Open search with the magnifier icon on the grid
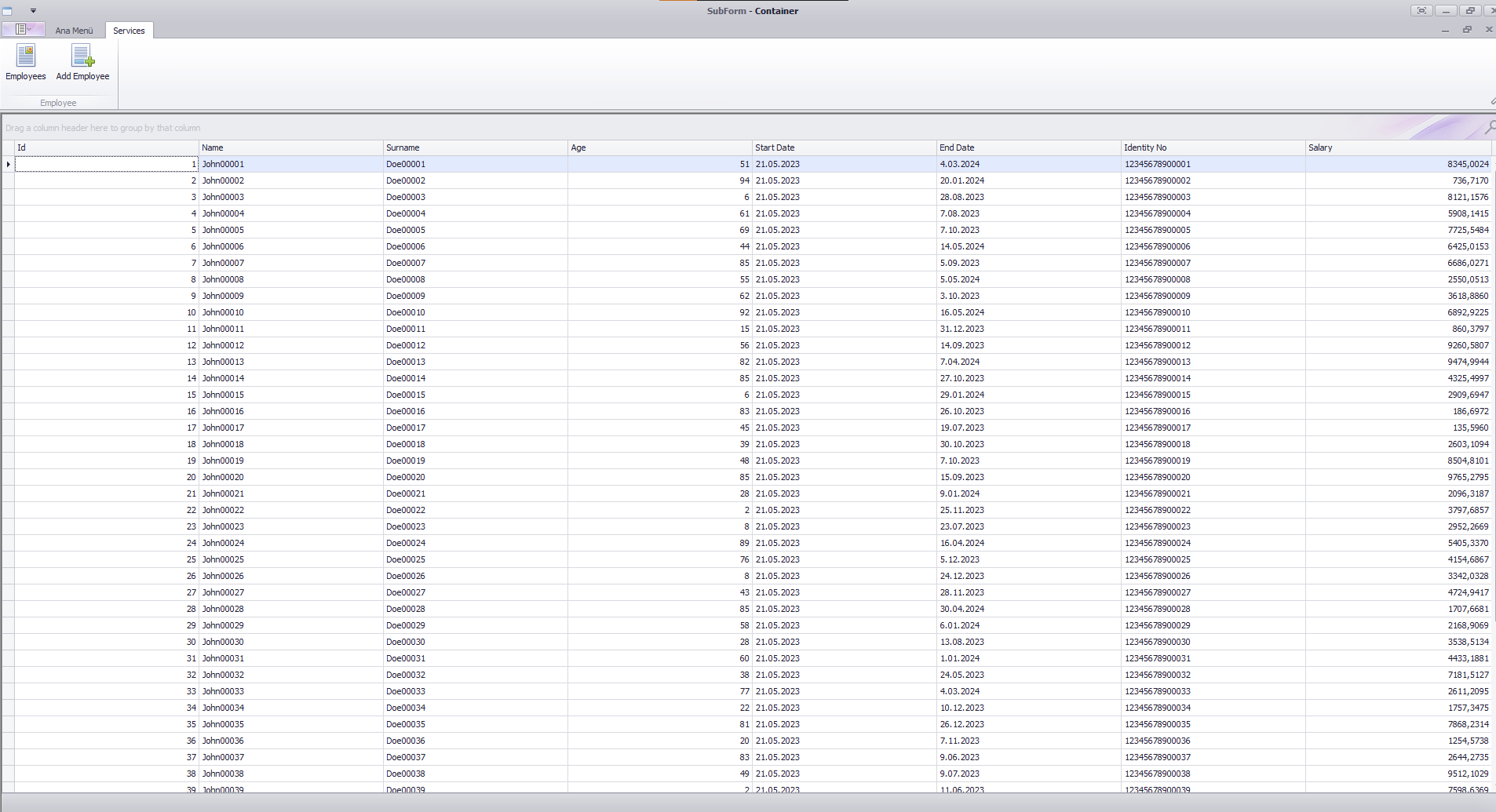This screenshot has width=1496, height=812. pos(1490,127)
